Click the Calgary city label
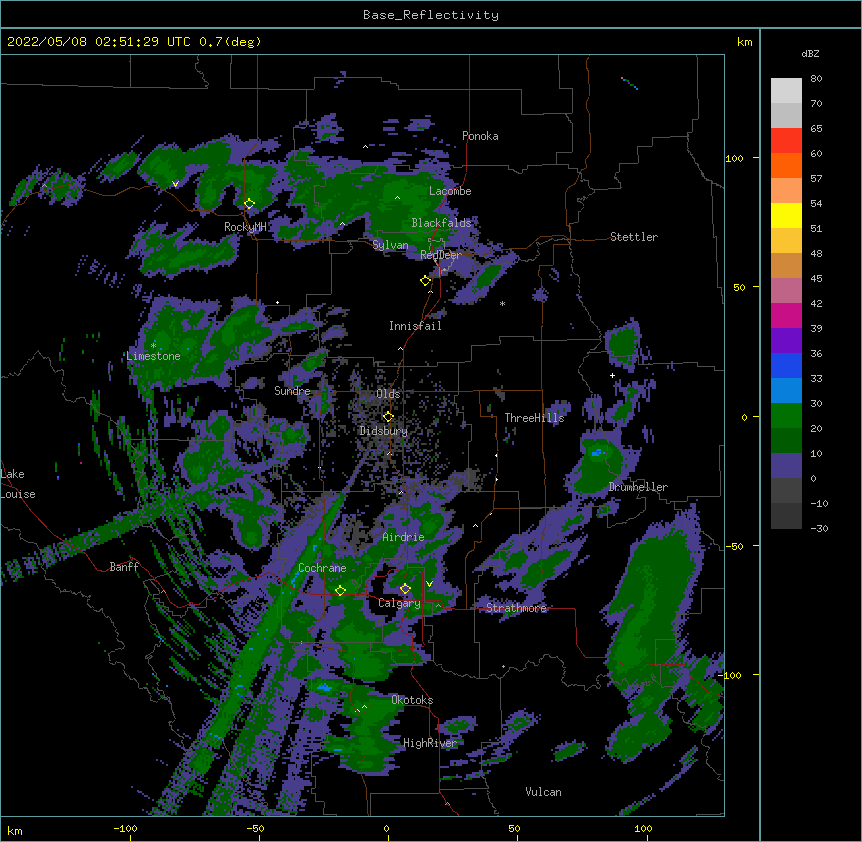Screen dimensions: 862x842 click(399, 603)
